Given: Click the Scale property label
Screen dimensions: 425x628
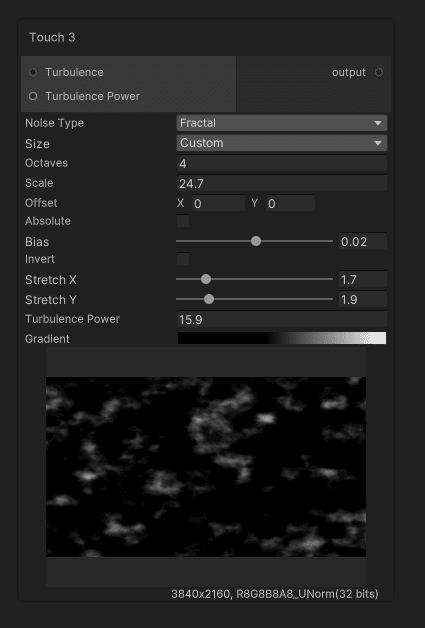Looking at the screenshot, I should (39, 183).
